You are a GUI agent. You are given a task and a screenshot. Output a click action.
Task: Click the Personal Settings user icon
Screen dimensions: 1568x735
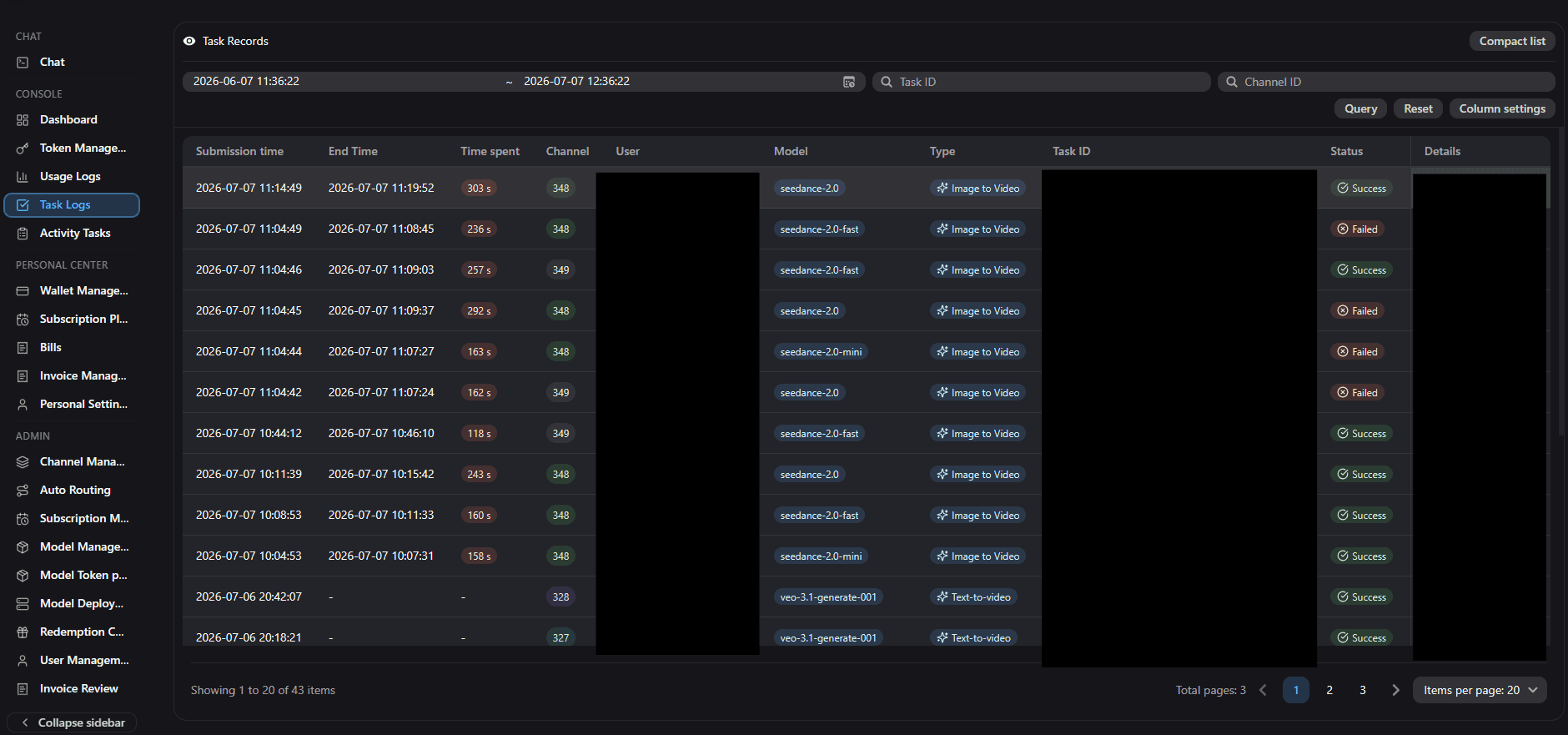point(23,405)
